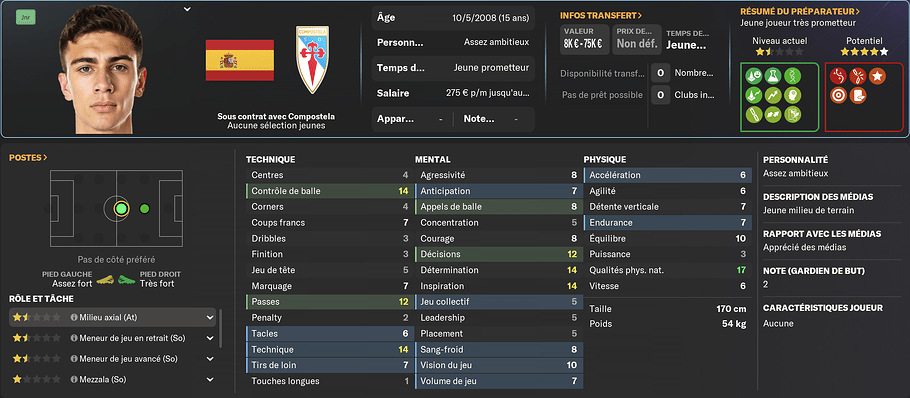The width and height of the screenshot is (910, 398).
Task: Click the VALEUR 8K€-75K€ box
Action: click(584, 39)
